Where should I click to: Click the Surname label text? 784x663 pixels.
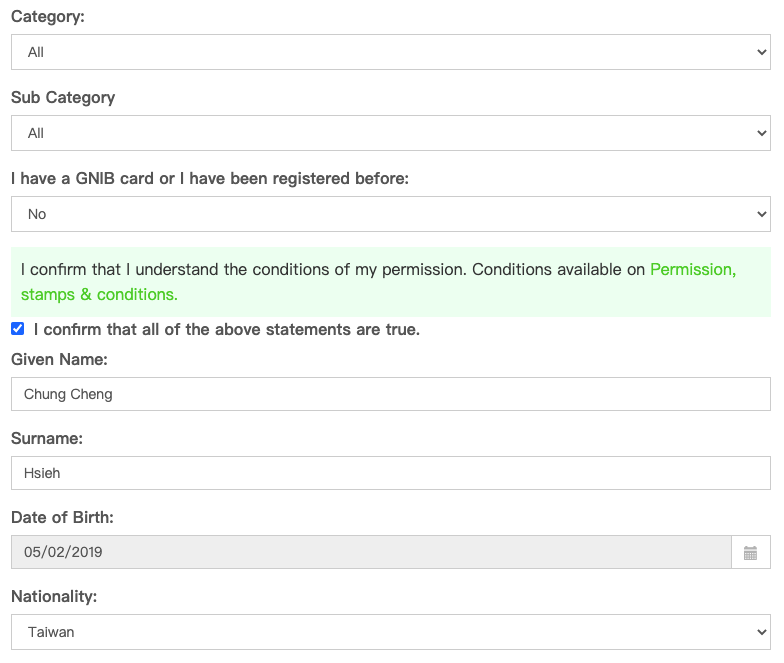47,438
